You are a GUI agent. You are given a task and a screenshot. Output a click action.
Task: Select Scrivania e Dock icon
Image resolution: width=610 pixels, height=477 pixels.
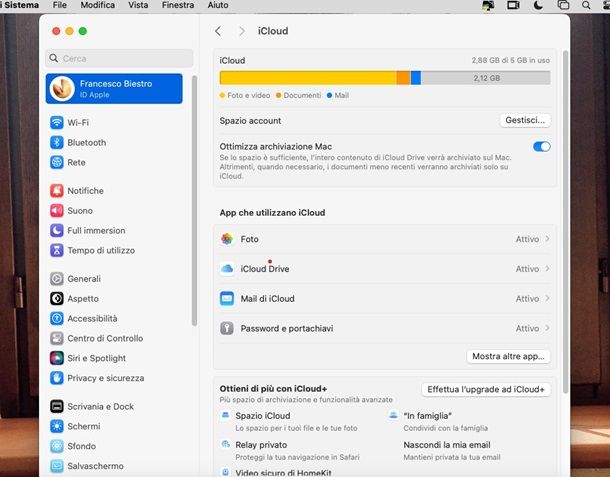point(57,406)
